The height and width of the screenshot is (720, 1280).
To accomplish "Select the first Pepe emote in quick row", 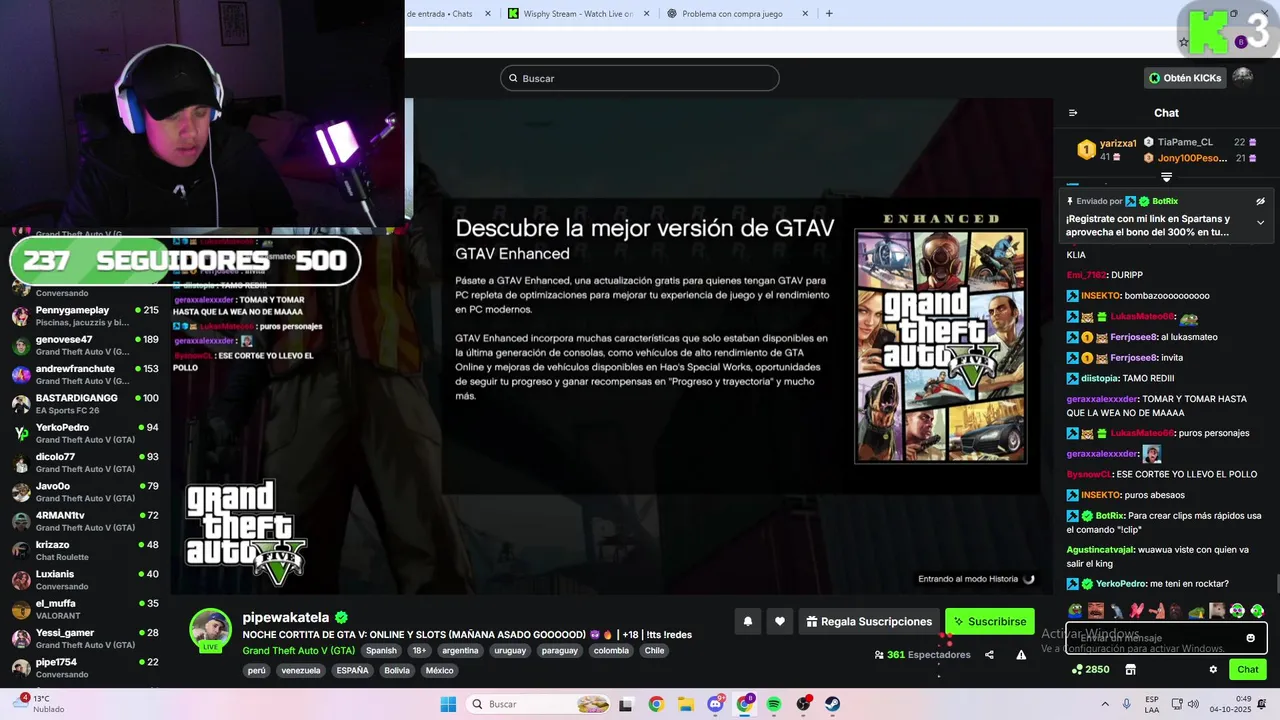I will pos(1076,610).
